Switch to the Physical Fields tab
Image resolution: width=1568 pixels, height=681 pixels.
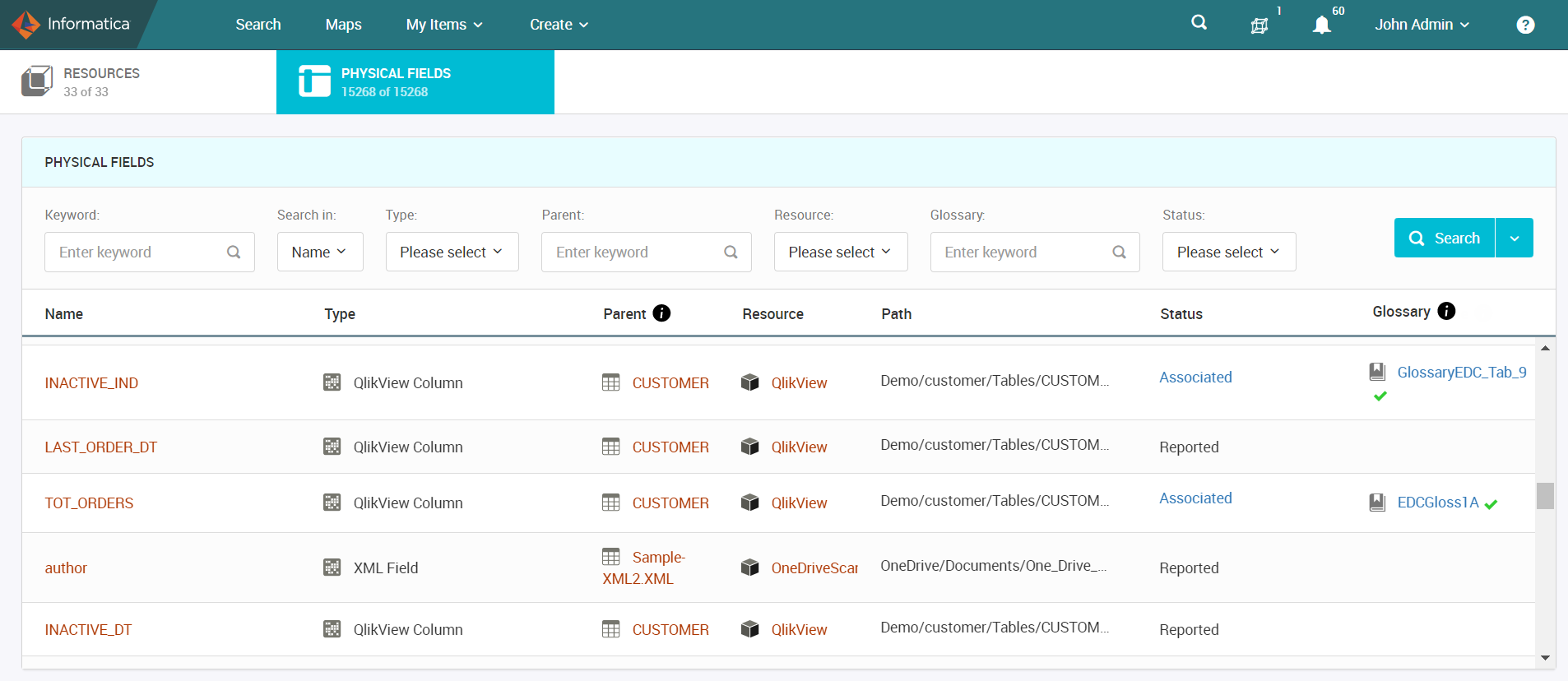(415, 82)
